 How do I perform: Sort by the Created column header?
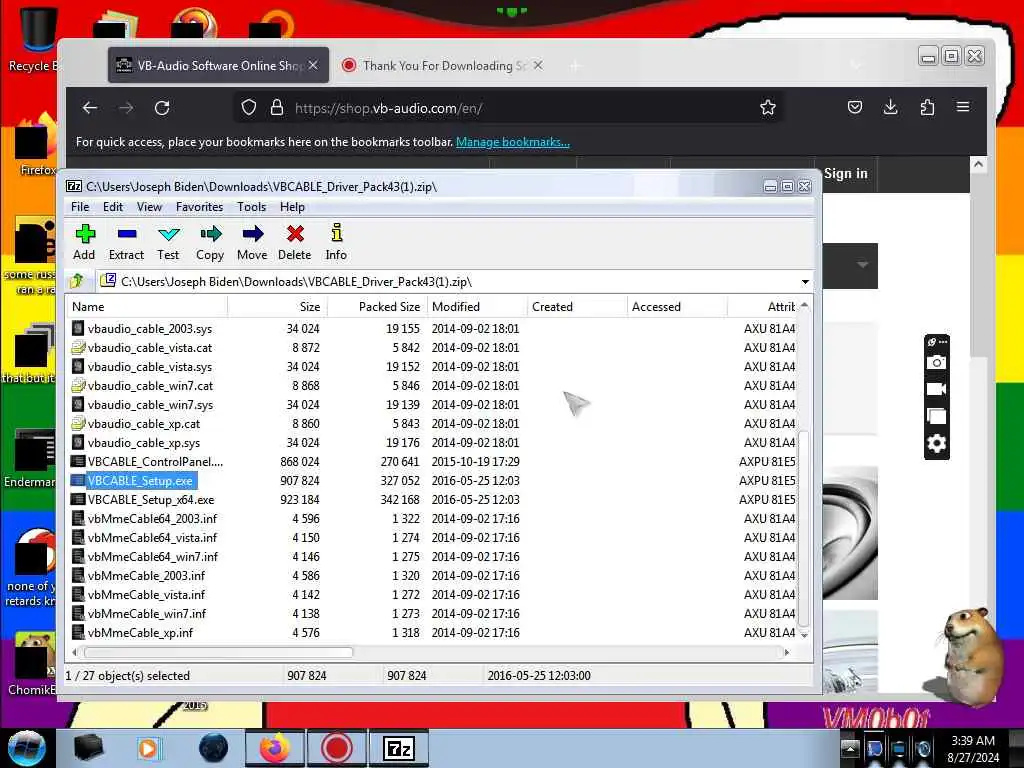point(577,307)
